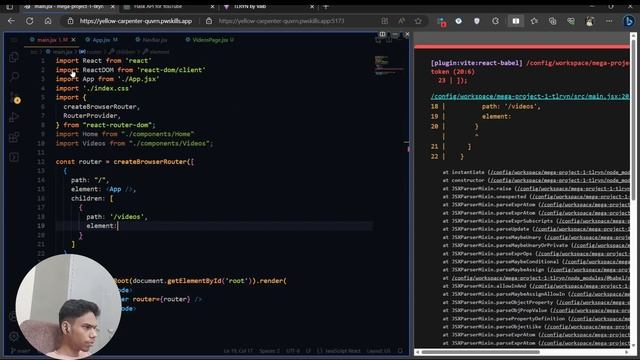
Task: Open the Manage gear icon at bottom of the activity bar
Action: click(14, 336)
